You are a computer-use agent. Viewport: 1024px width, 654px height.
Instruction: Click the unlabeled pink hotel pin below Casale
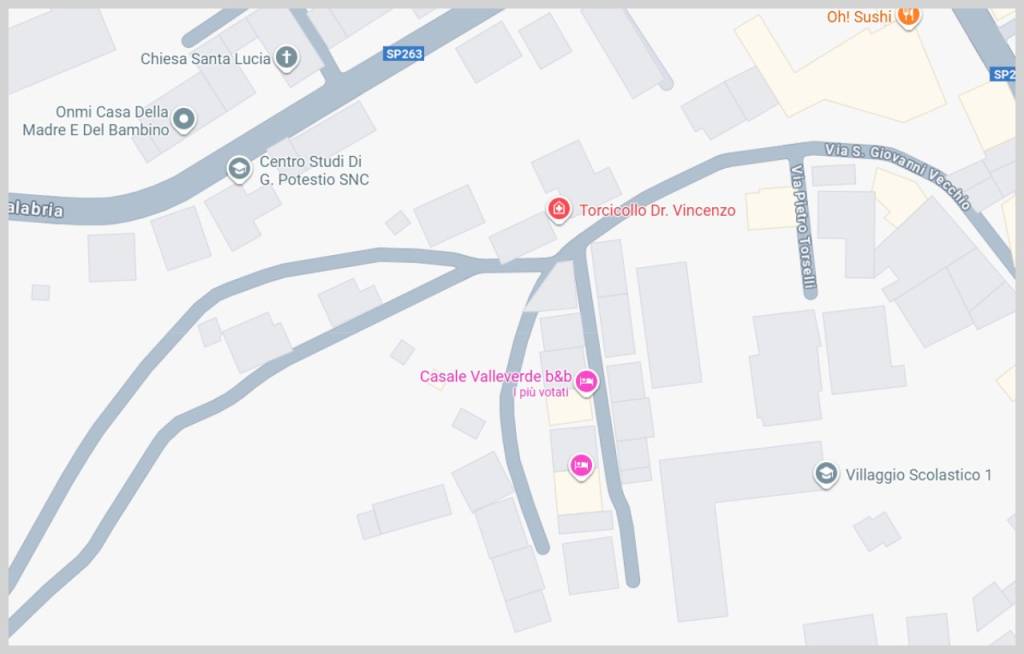coord(581,466)
